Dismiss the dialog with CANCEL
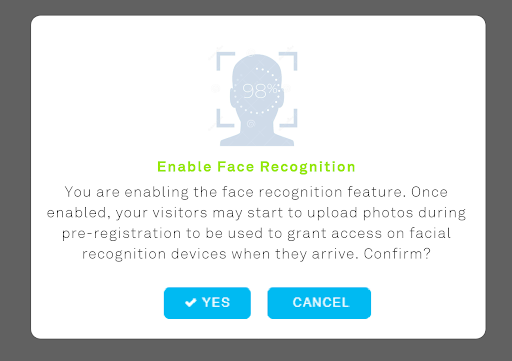The width and height of the screenshot is (512, 361). pos(319,303)
